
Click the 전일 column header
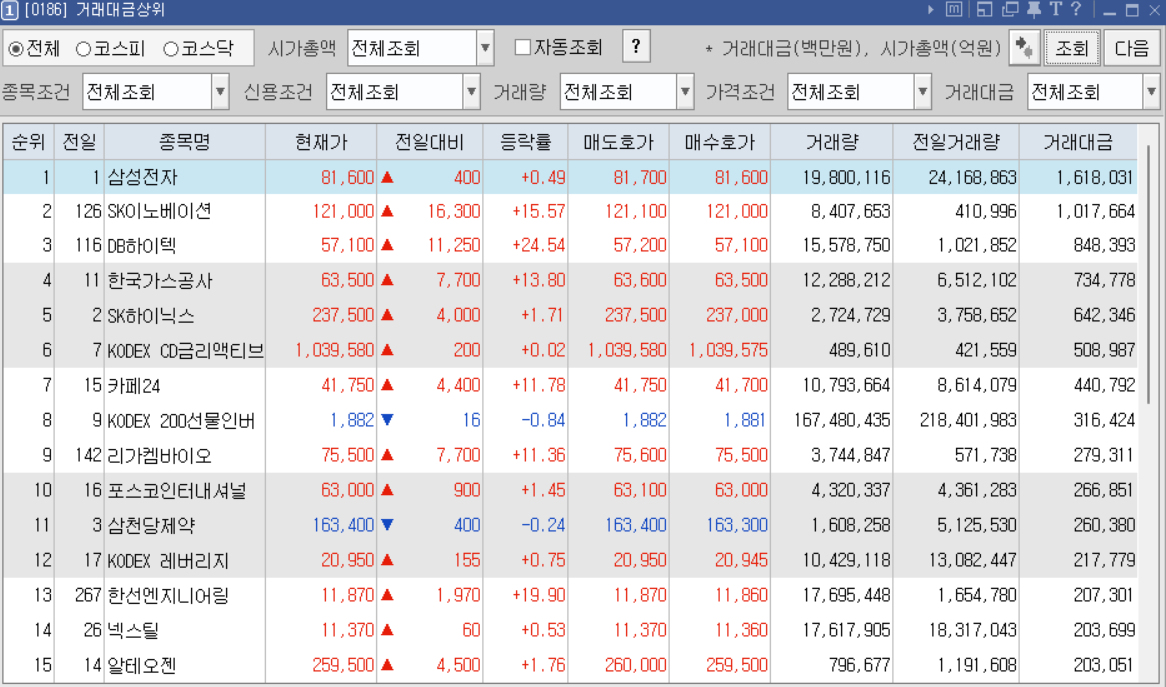pos(80,141)
